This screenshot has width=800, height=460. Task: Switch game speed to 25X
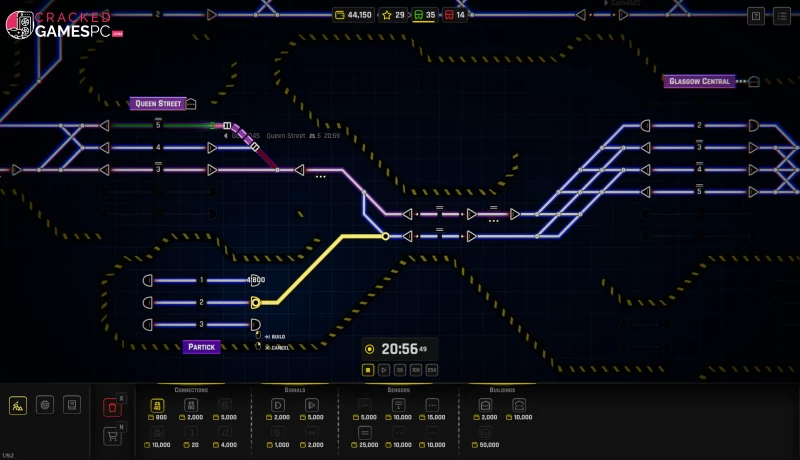(x=432, y=370)
